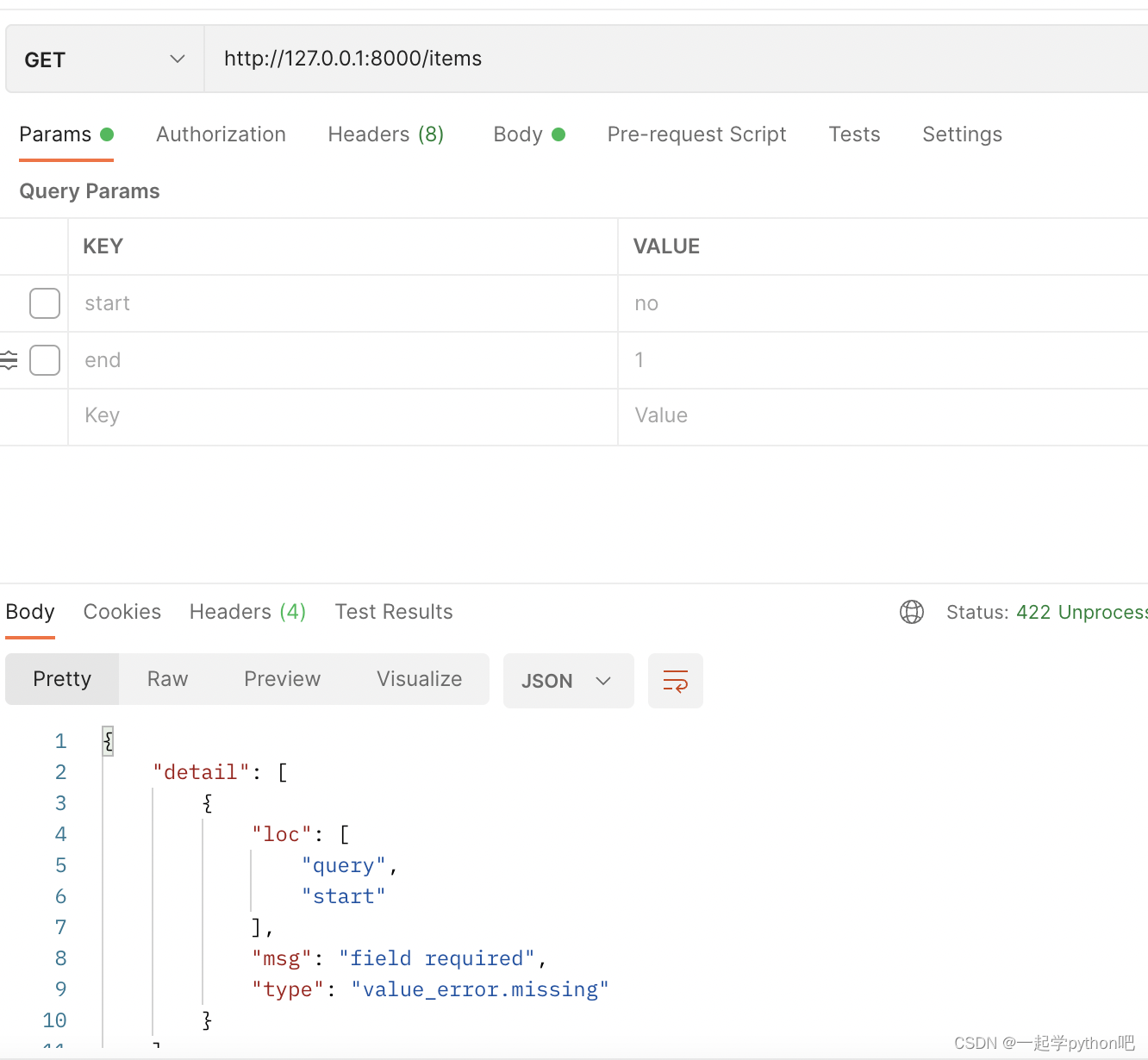Click the request URL field
The image size is (1148, 1060).
[676, 59]
